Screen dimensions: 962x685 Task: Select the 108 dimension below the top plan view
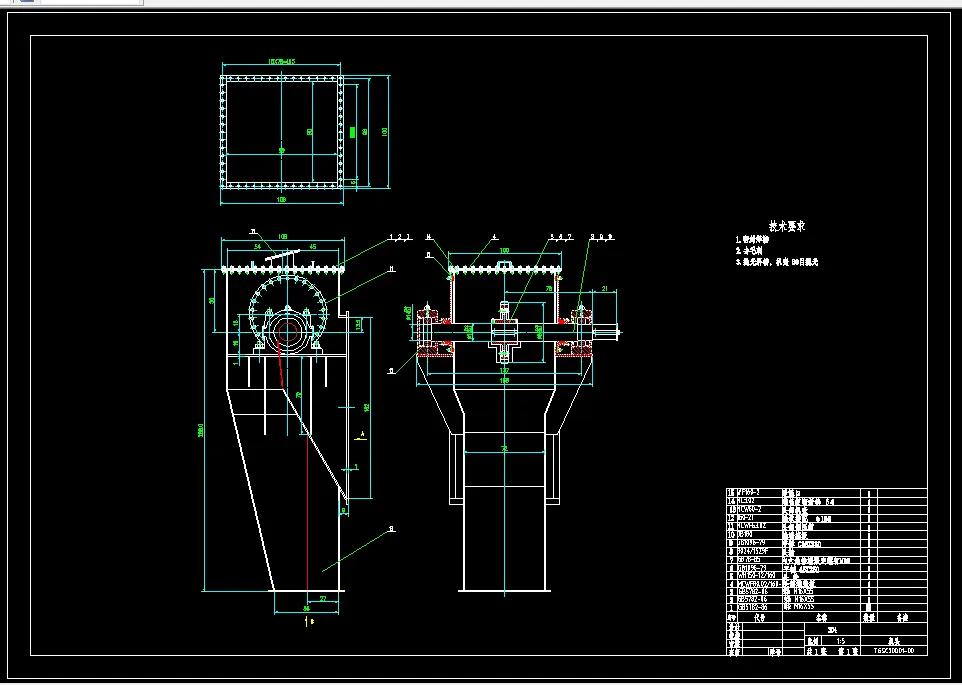282,199
